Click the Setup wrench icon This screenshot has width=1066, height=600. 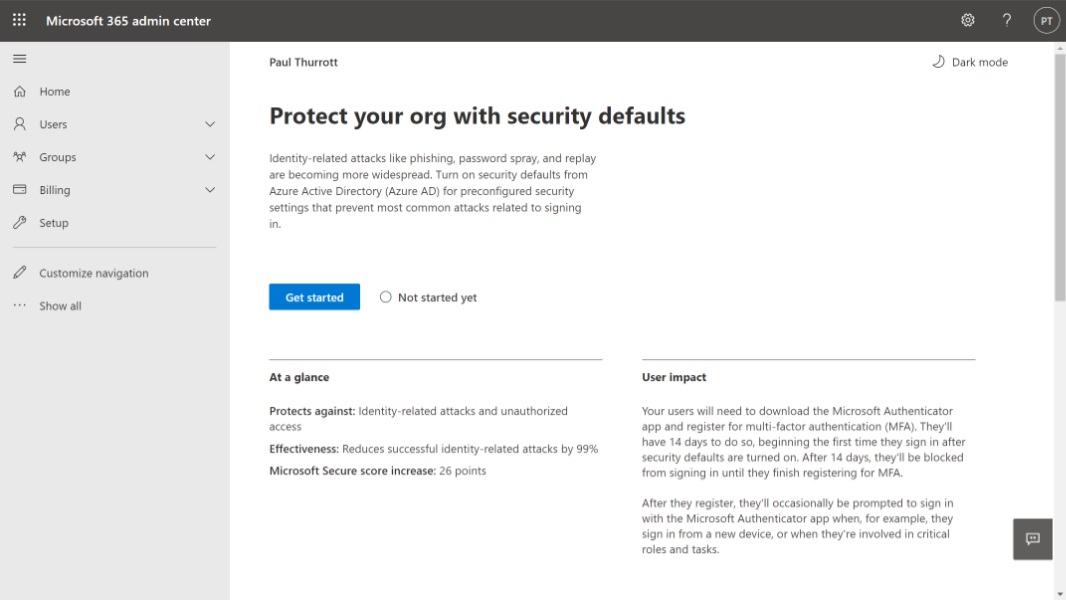[19, 223]
